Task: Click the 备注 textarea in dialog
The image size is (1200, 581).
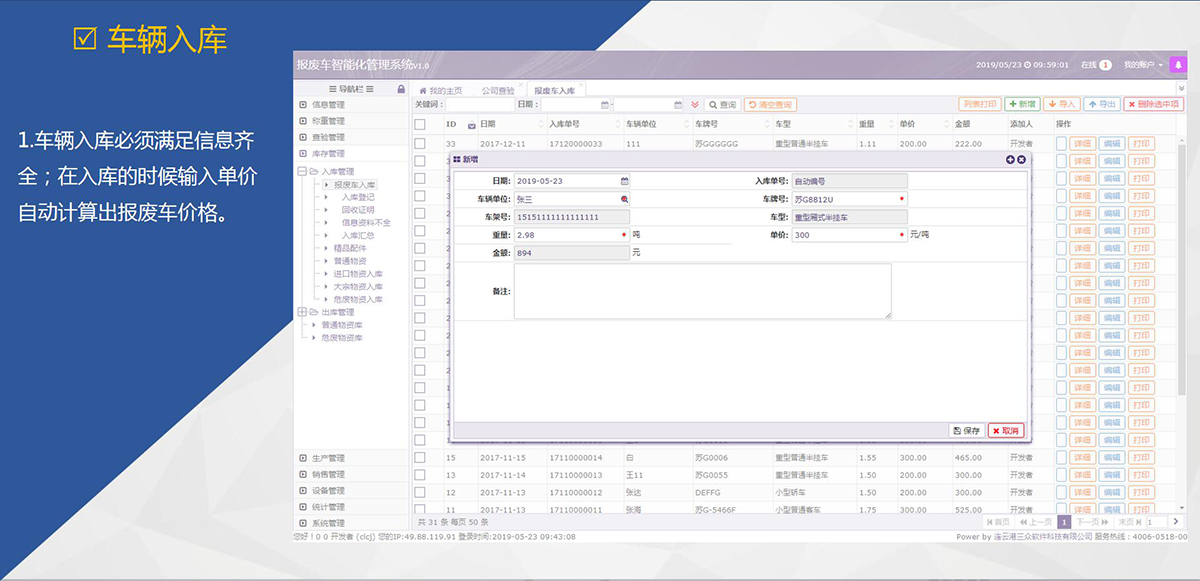Action: coord(702,291)
